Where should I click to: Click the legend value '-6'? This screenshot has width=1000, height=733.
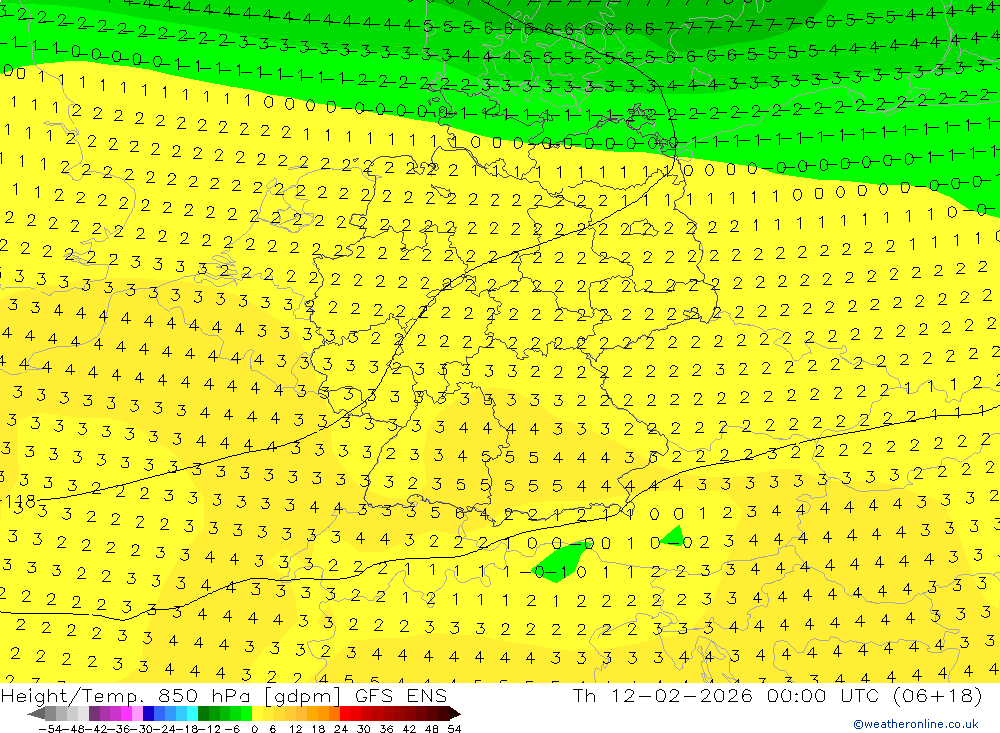(232, 729)
